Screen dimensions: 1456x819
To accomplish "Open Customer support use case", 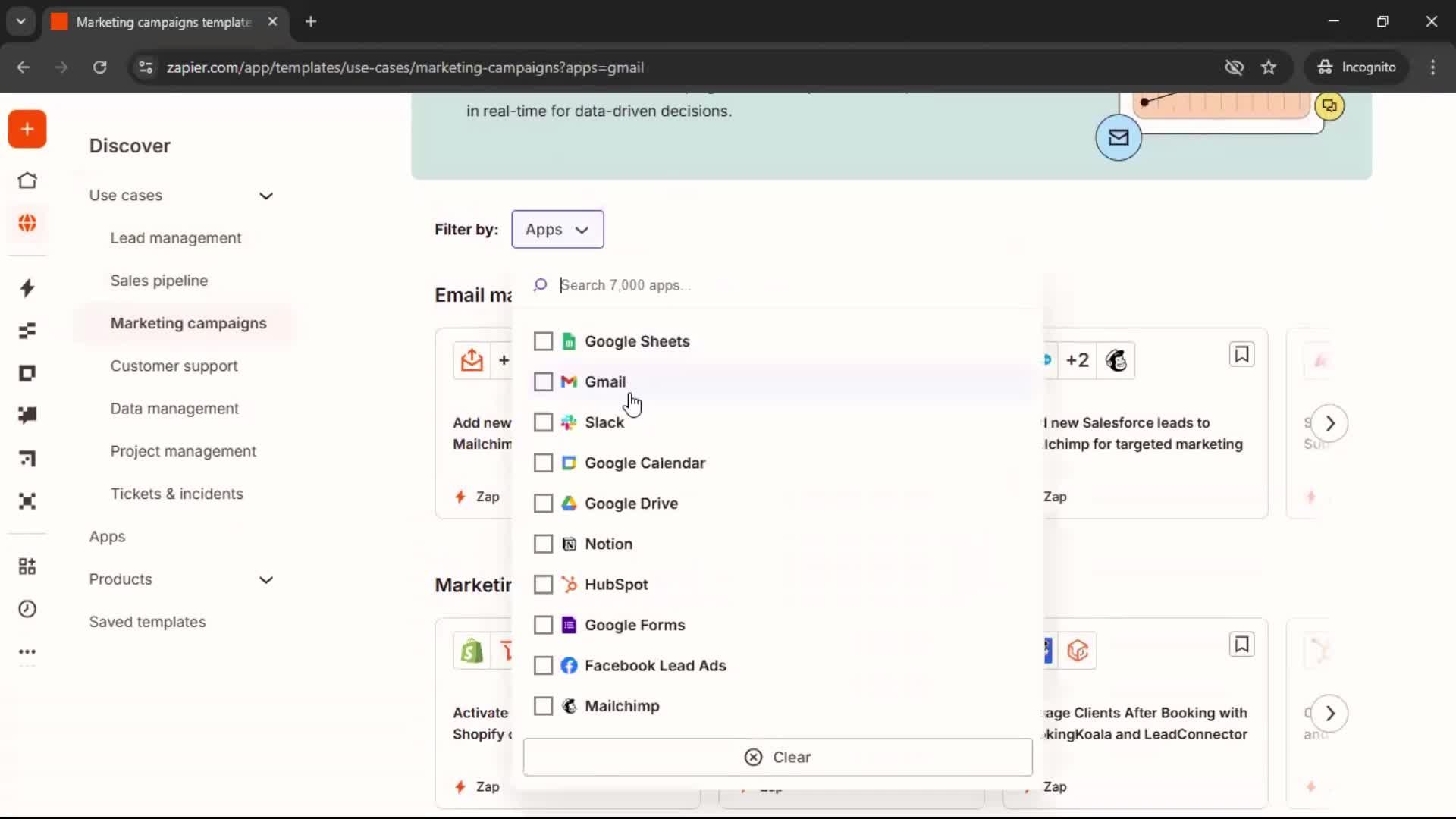I will click(174, 366).
